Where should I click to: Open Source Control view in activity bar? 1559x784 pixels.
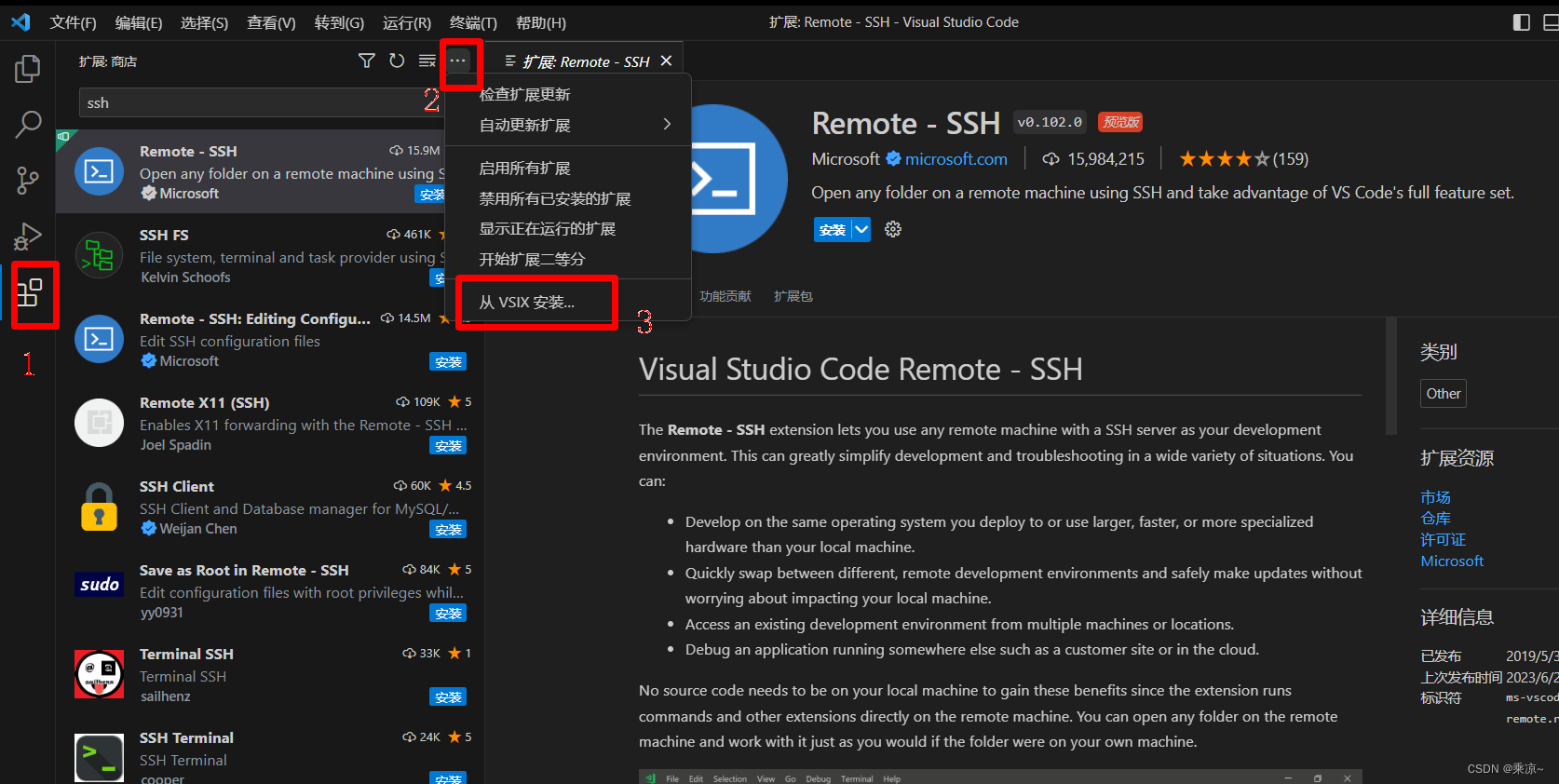coord(28,181)
